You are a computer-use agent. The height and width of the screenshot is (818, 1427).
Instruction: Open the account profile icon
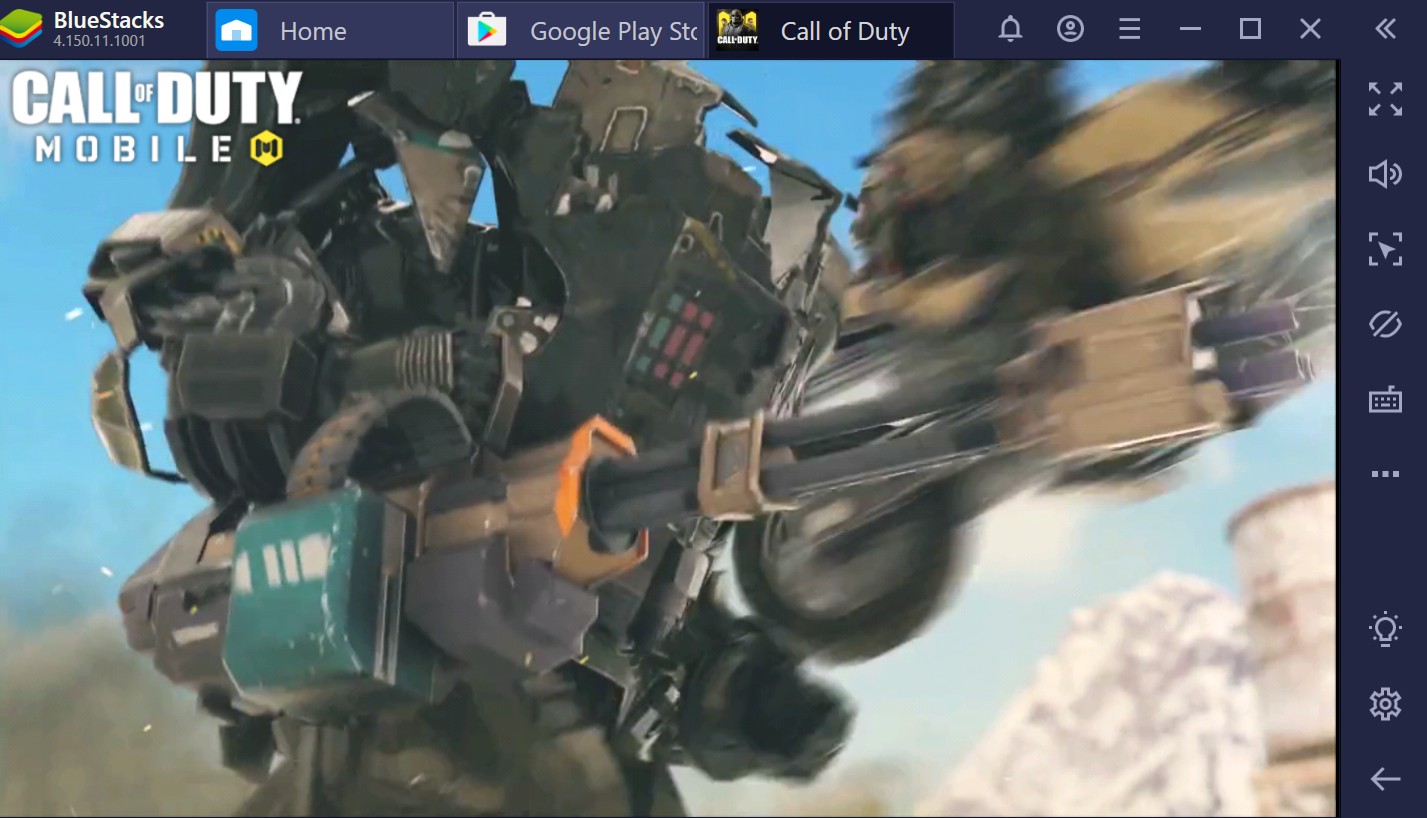point(1070,30)
